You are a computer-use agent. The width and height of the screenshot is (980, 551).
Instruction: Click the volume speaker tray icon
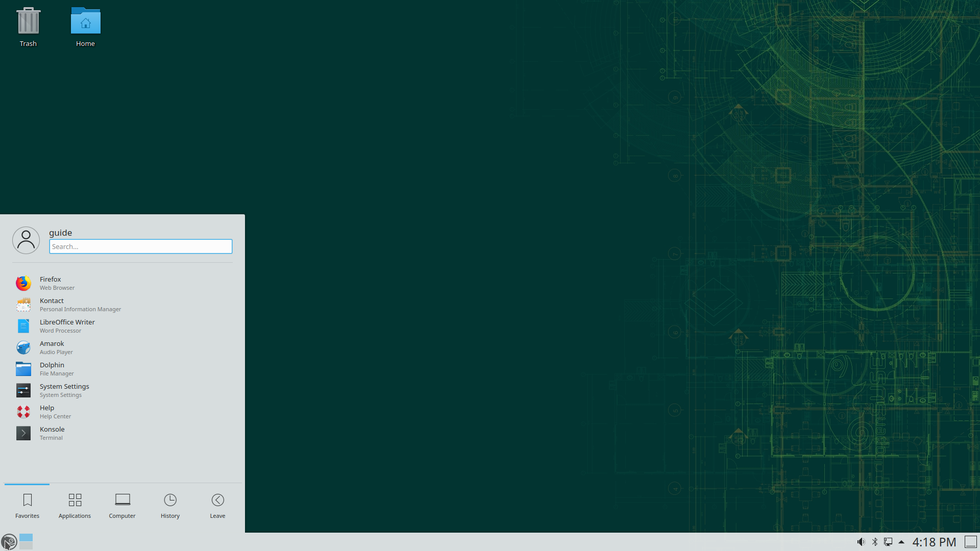pos(861,542)
